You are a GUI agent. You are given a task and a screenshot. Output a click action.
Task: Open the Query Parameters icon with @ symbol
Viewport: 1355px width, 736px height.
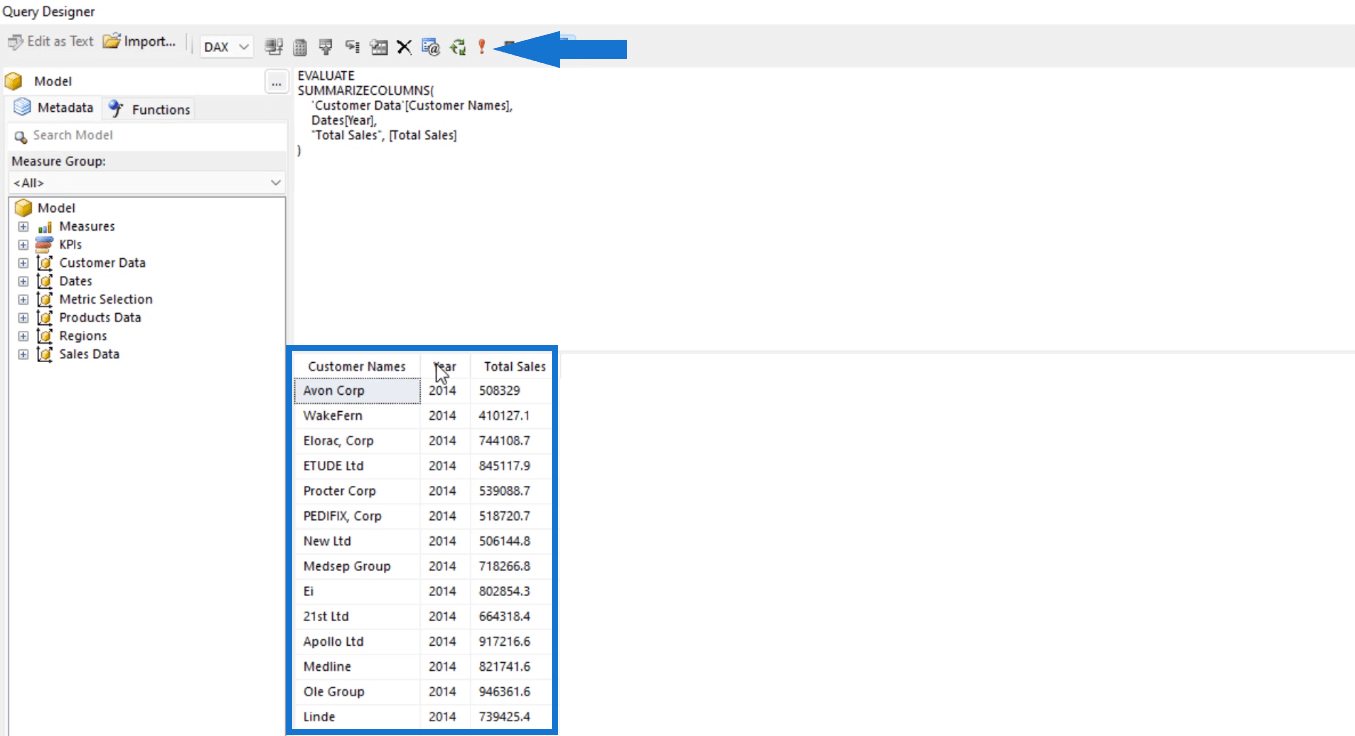point(431,47)
